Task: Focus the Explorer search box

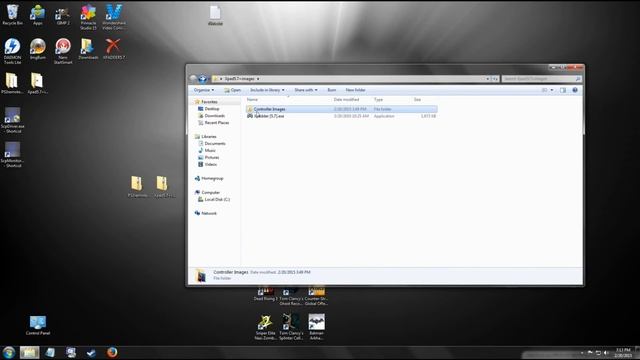Action: [x=541, y=79]
